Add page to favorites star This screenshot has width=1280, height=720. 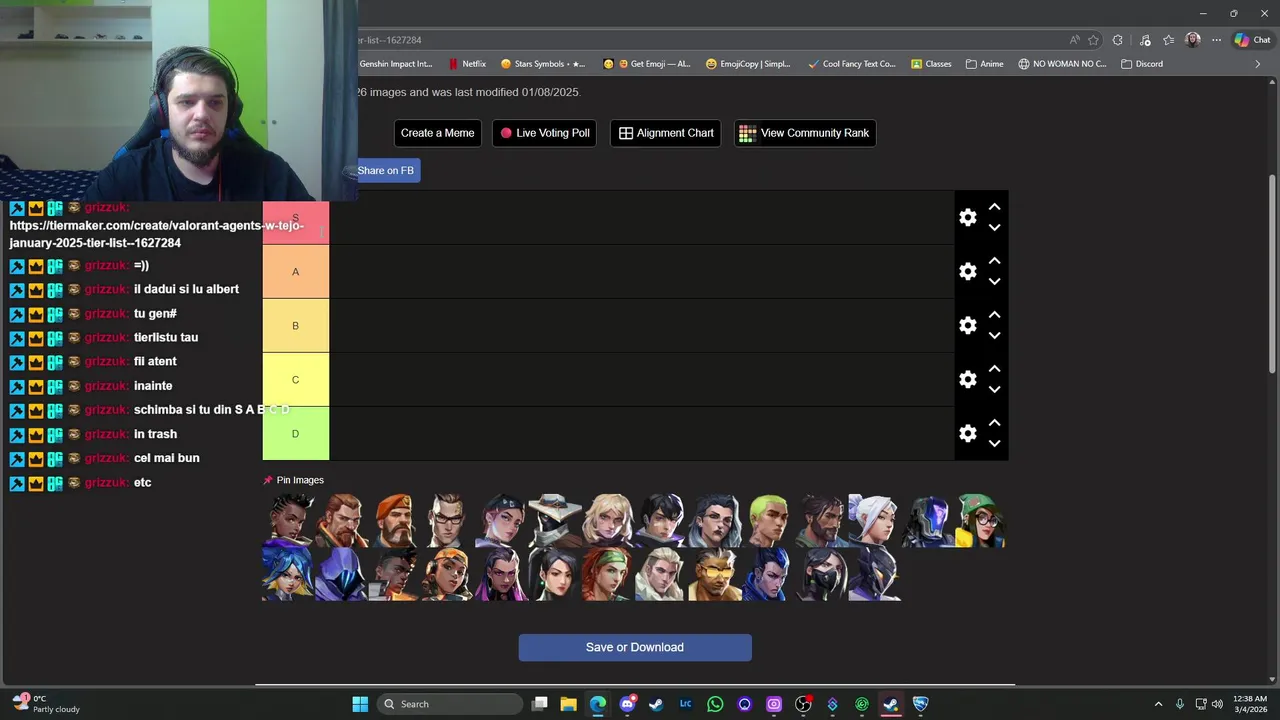coord(1093,40)
